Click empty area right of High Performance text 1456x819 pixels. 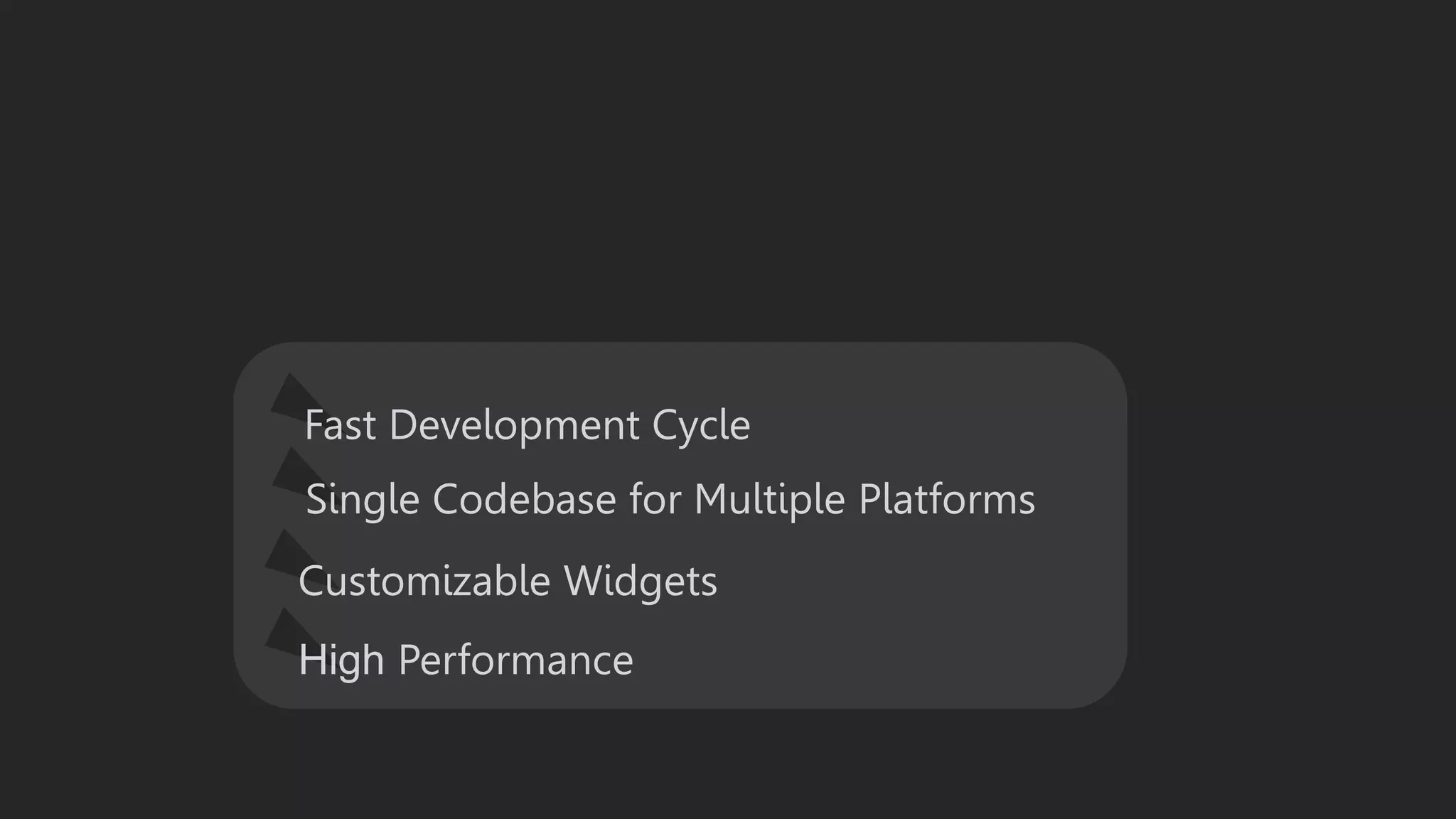pos(853,660)
